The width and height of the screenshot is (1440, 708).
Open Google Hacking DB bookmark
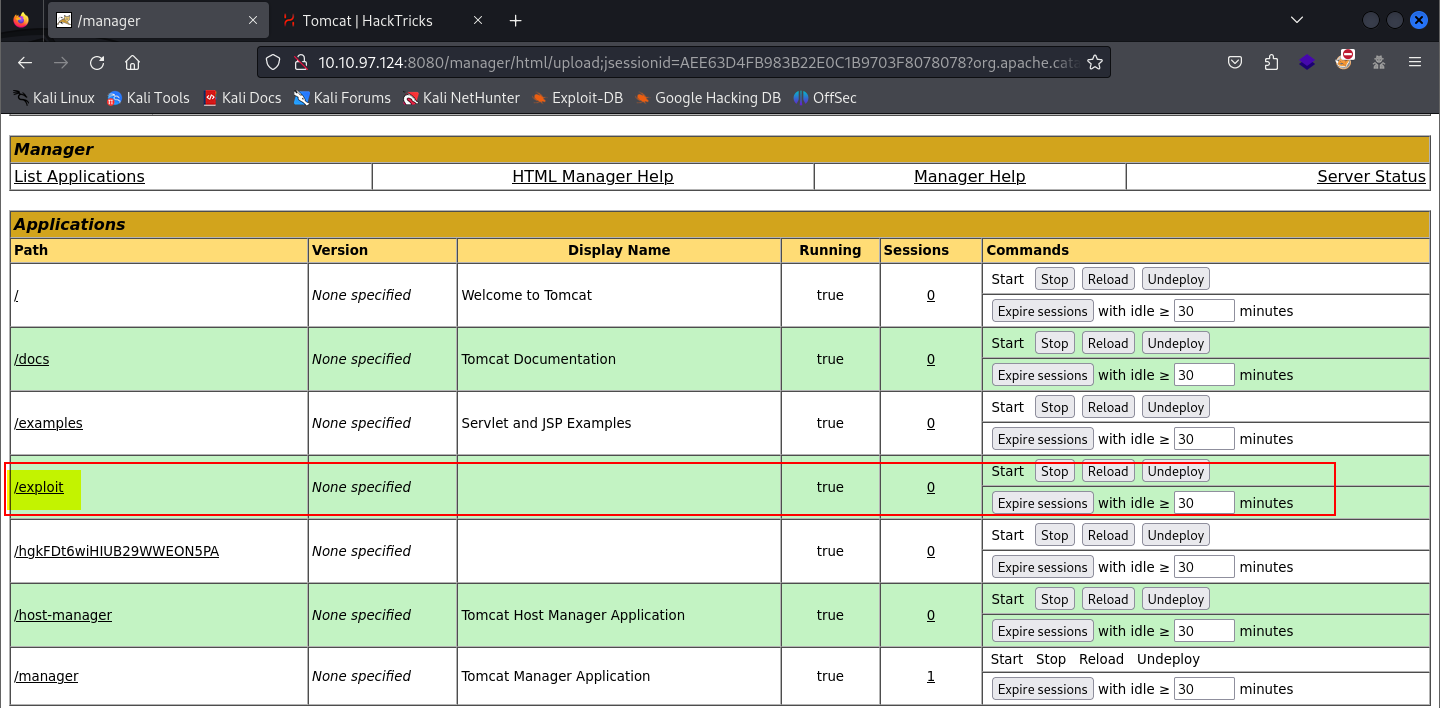click(x=707, y=98)
